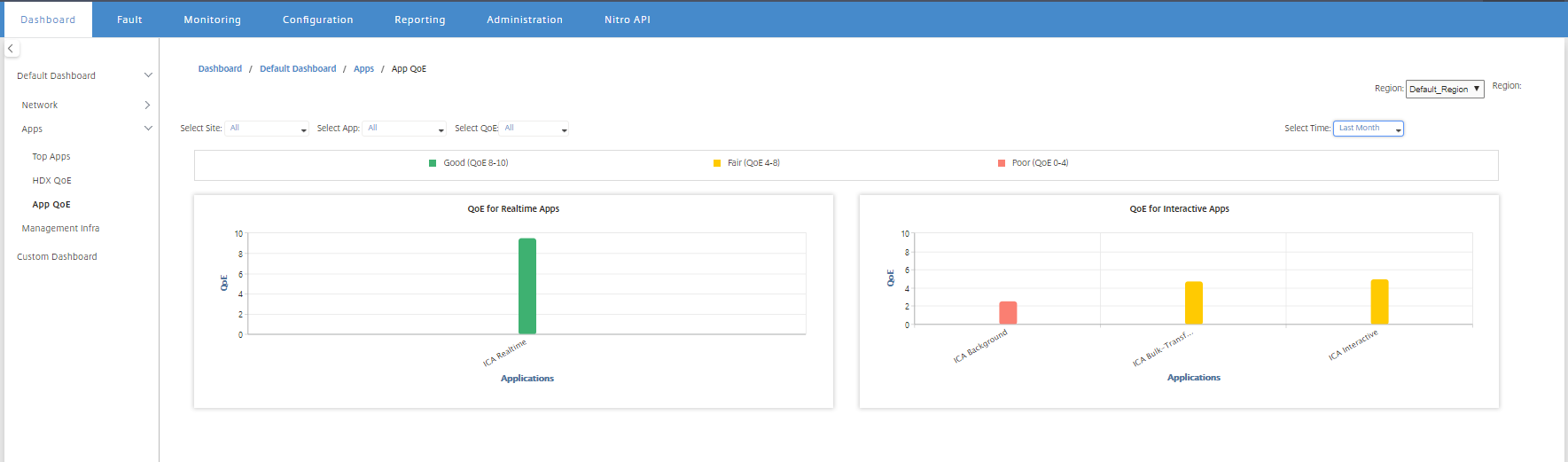Open the Monitoring tab
This screenshot has height=462, width=1568.
(x=212, y=20)
